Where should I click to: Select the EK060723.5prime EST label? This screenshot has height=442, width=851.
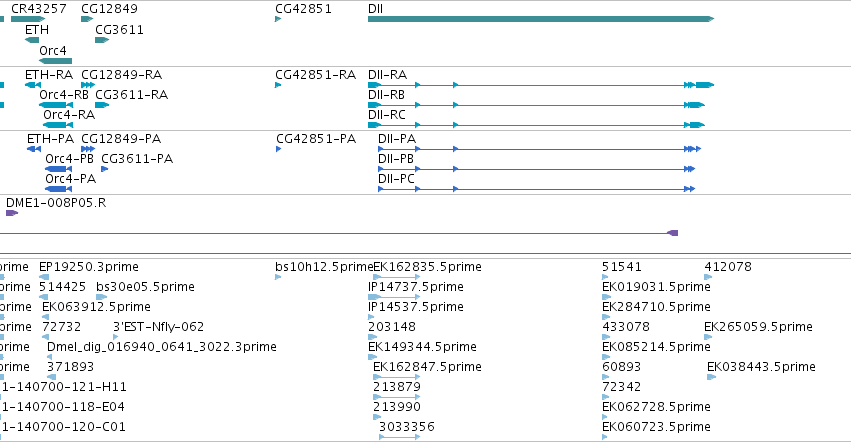(657, 427)
